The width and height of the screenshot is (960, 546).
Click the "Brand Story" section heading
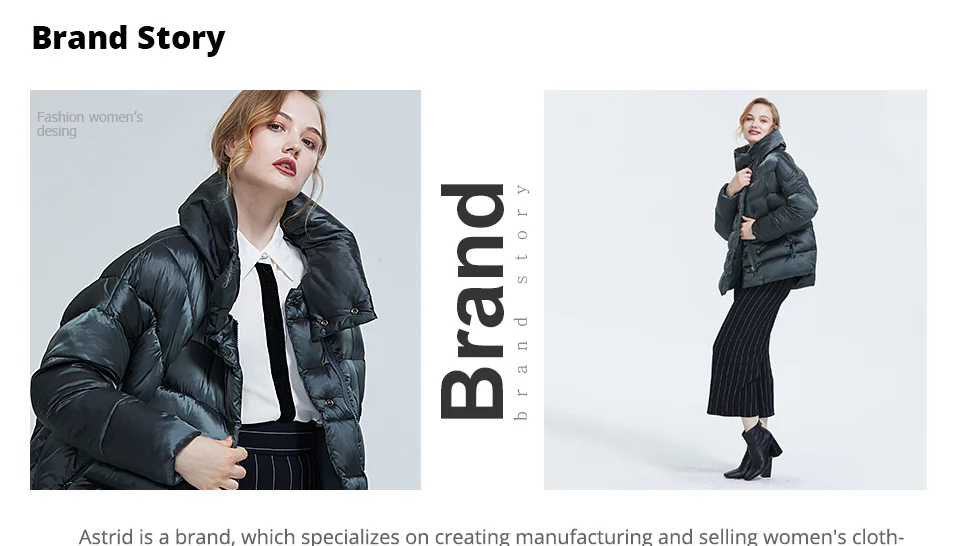(129, 38)
